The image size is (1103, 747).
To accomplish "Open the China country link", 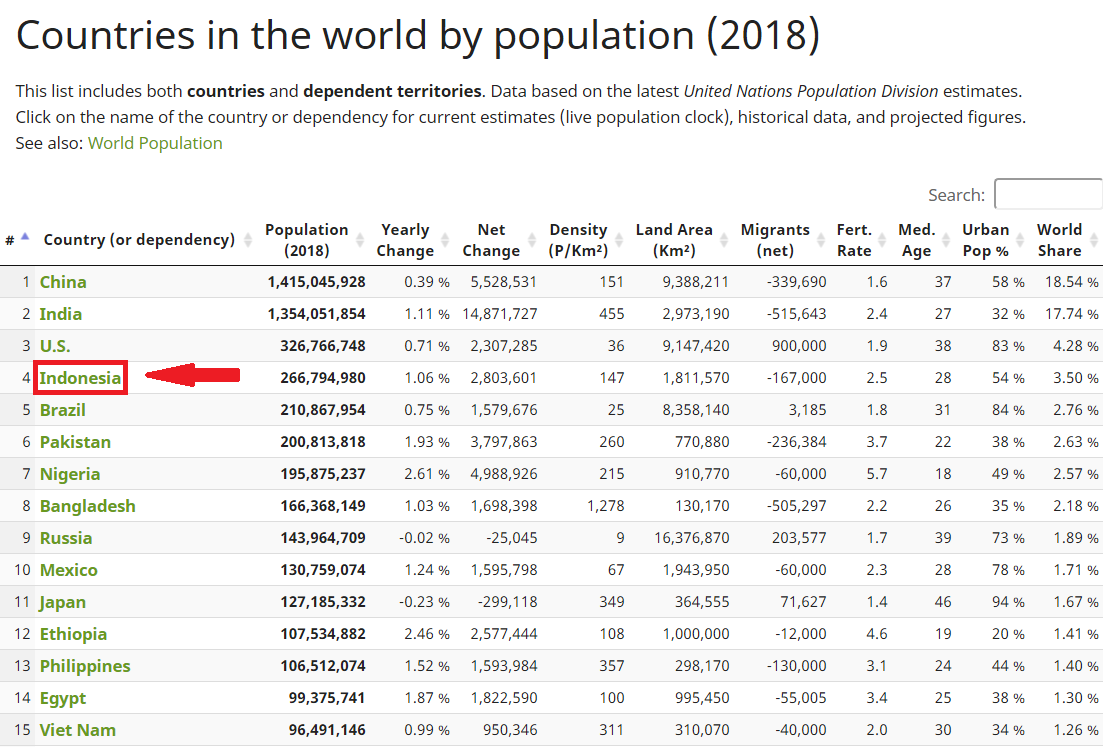I will [x=63, y=282].
